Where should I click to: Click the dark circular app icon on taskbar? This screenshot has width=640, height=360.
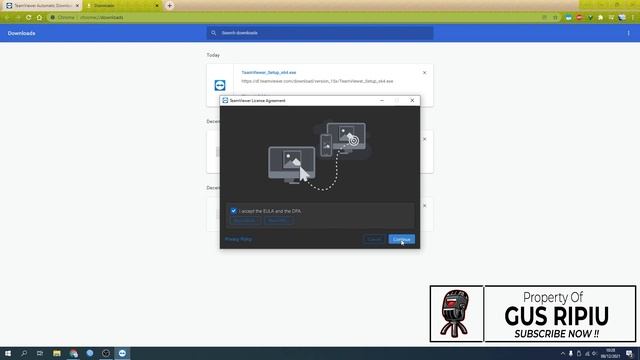(106, 353)
